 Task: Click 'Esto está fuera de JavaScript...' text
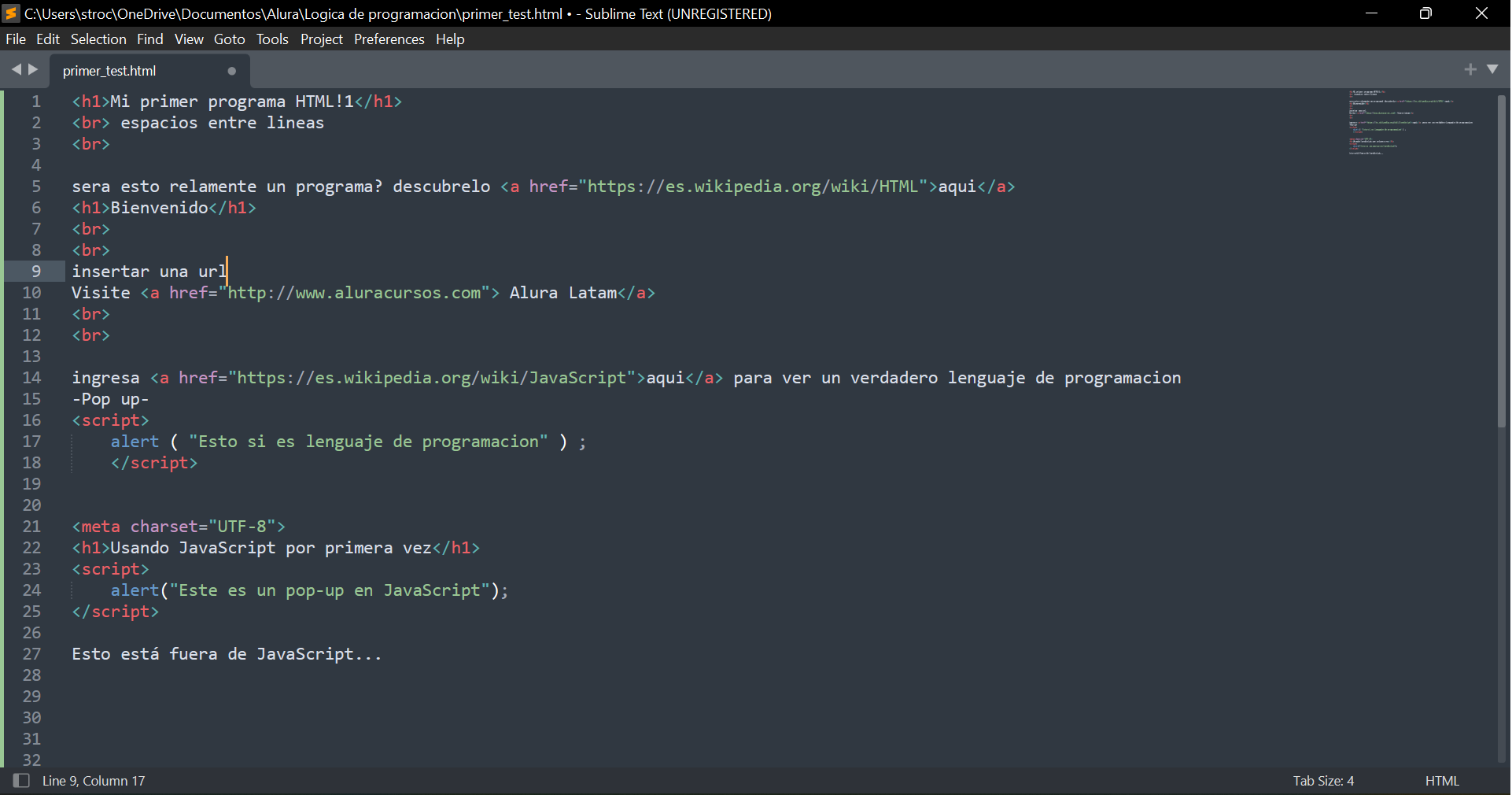(227, 654)
